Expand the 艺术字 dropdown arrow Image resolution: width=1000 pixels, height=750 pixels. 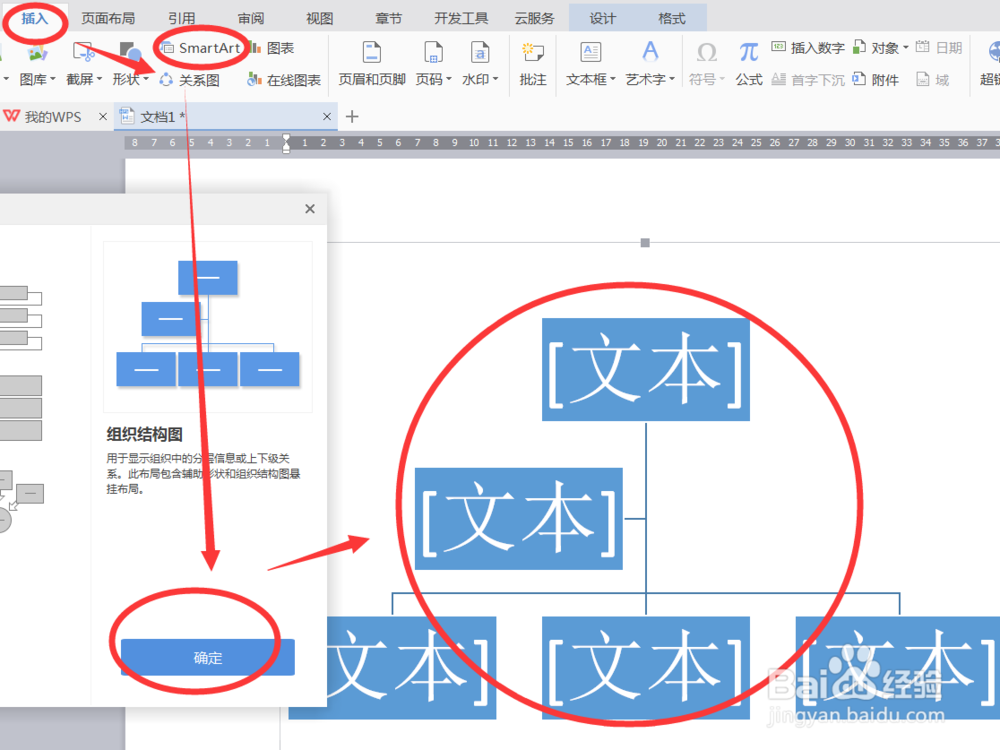672,79
